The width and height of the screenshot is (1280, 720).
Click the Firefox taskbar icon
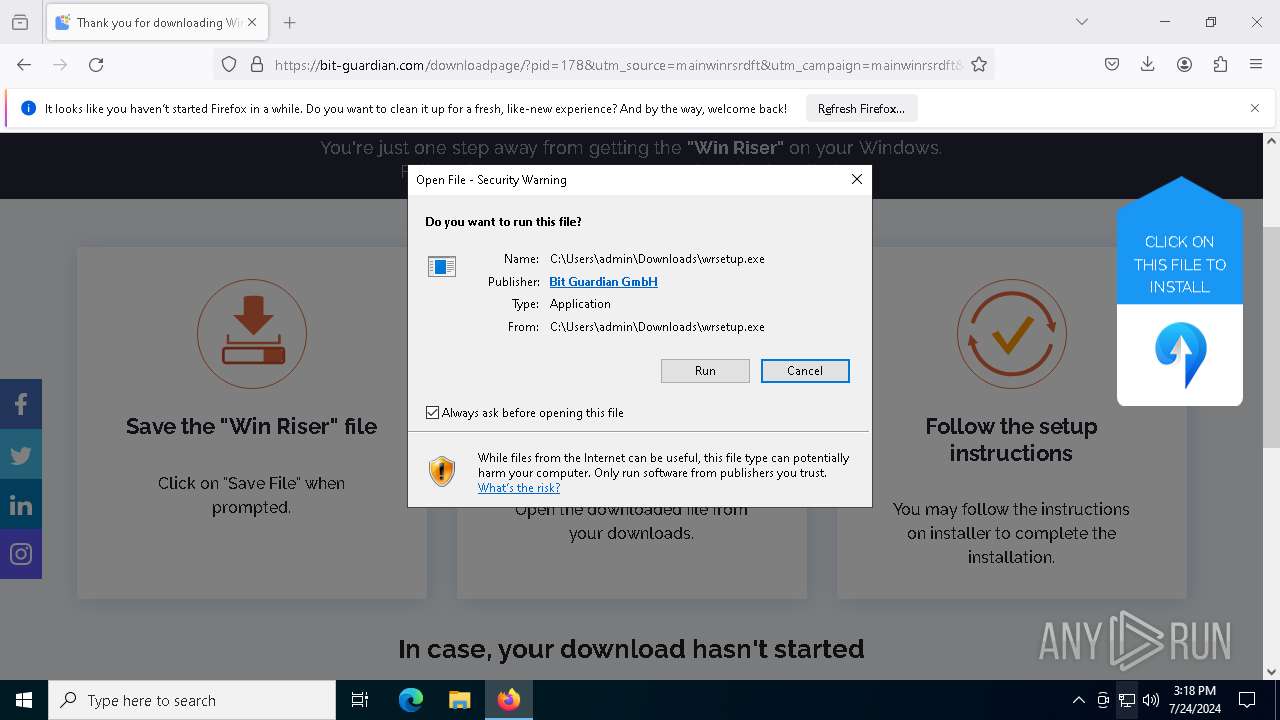[x=509, y=700]
